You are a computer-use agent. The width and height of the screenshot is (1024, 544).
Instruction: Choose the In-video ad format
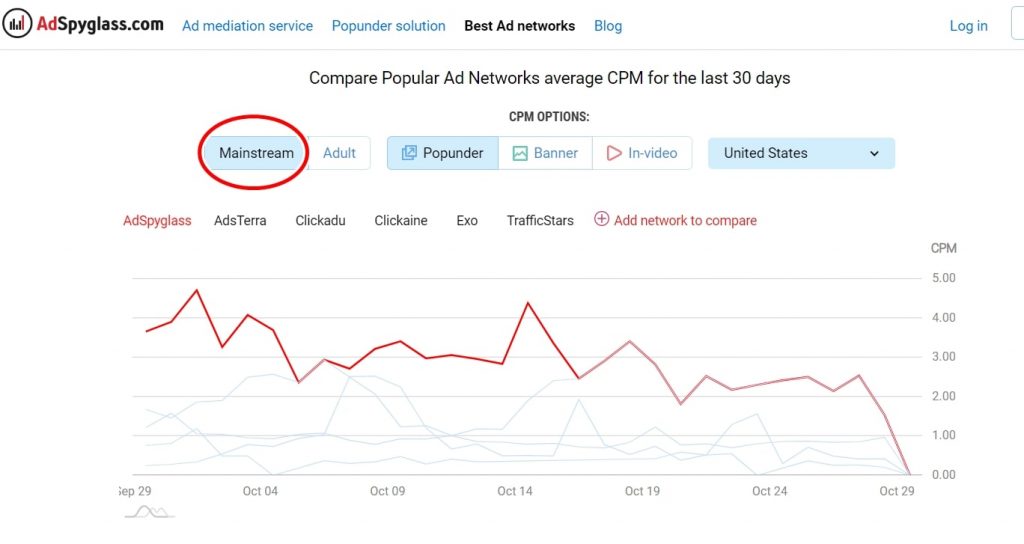tap(642, 153)
